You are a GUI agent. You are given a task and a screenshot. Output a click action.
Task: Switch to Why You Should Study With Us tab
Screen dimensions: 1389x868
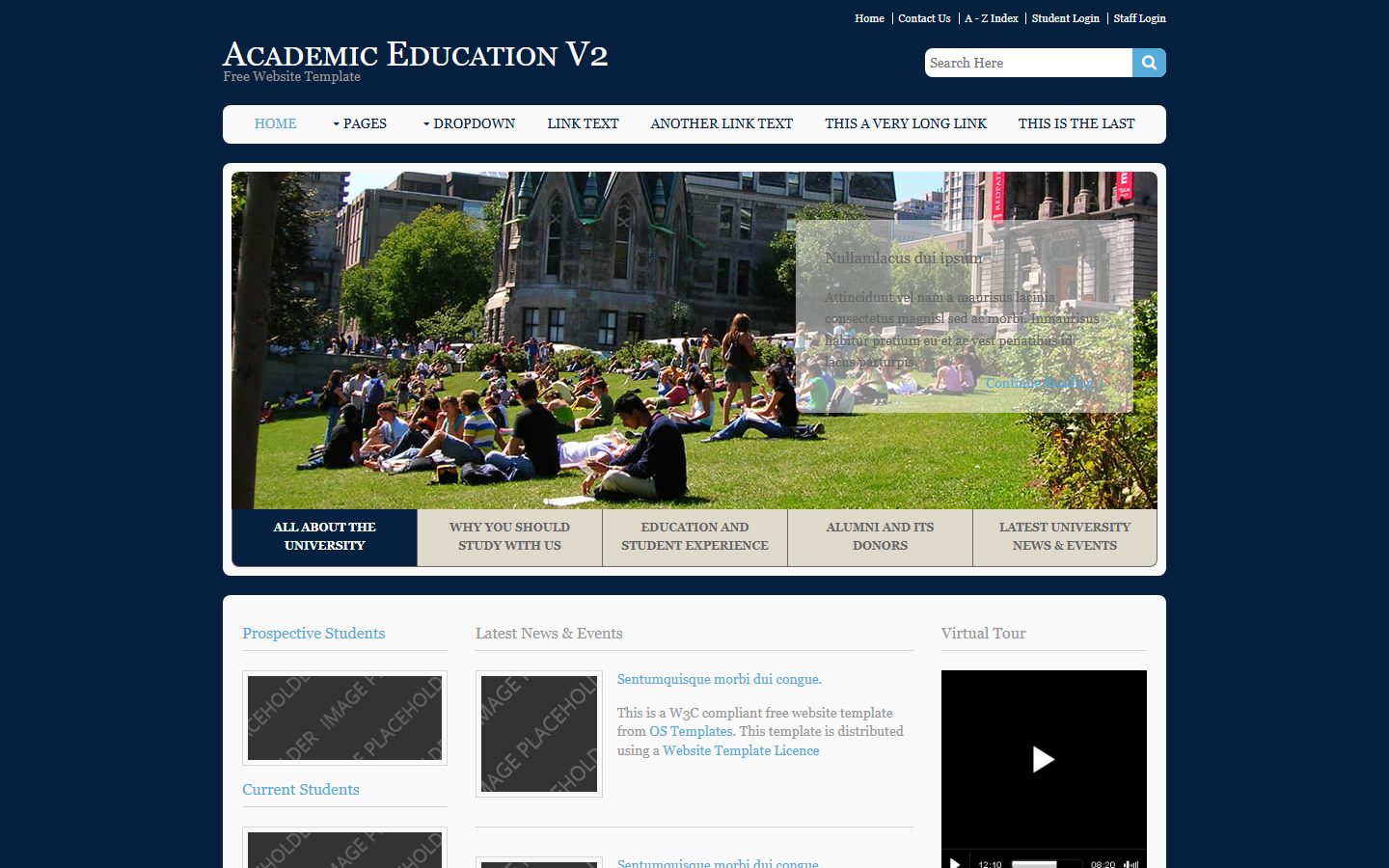(x=510, y=537)
